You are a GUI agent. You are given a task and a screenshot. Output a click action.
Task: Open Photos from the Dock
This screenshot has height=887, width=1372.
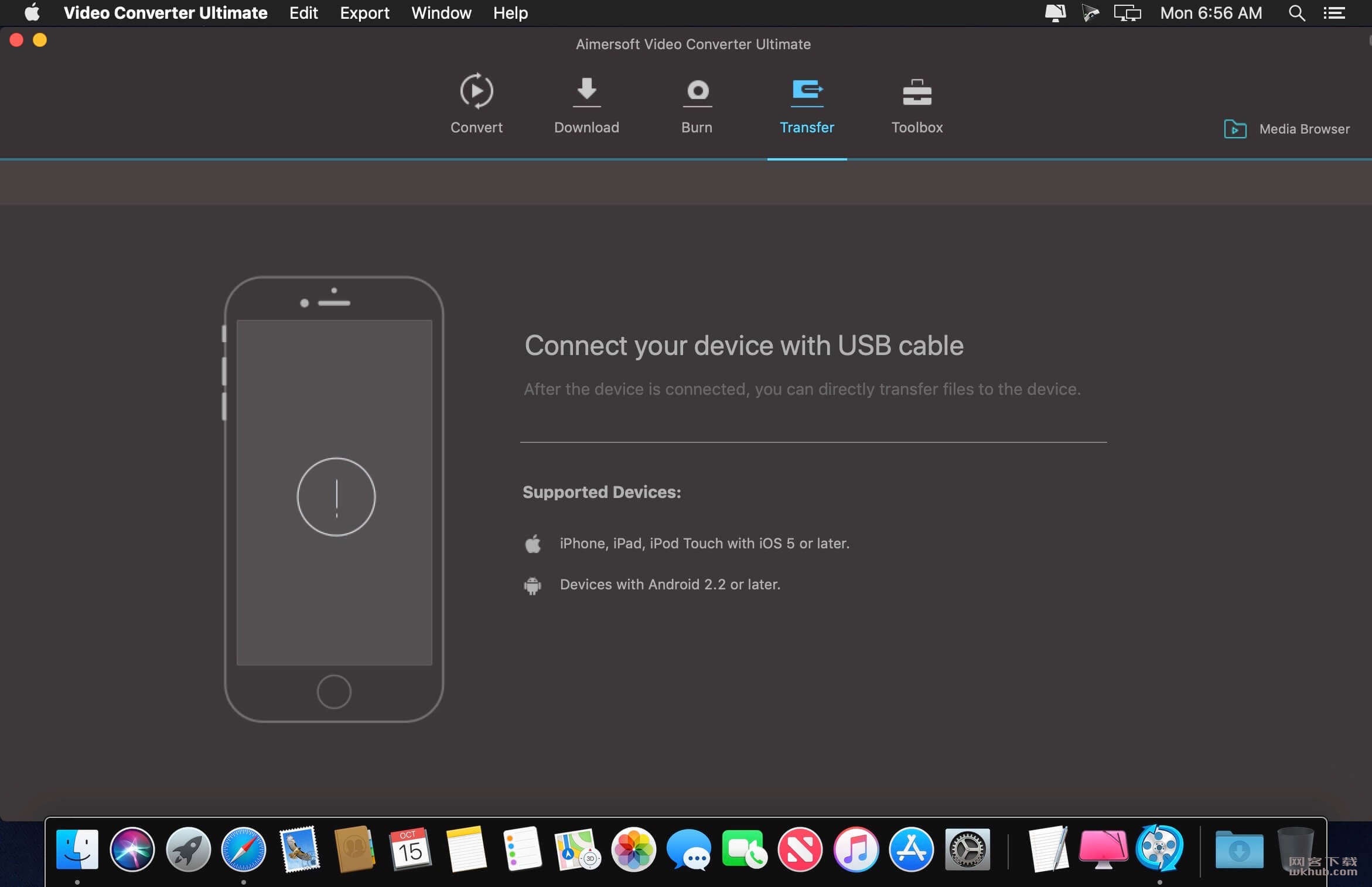[x=633, y=849]
